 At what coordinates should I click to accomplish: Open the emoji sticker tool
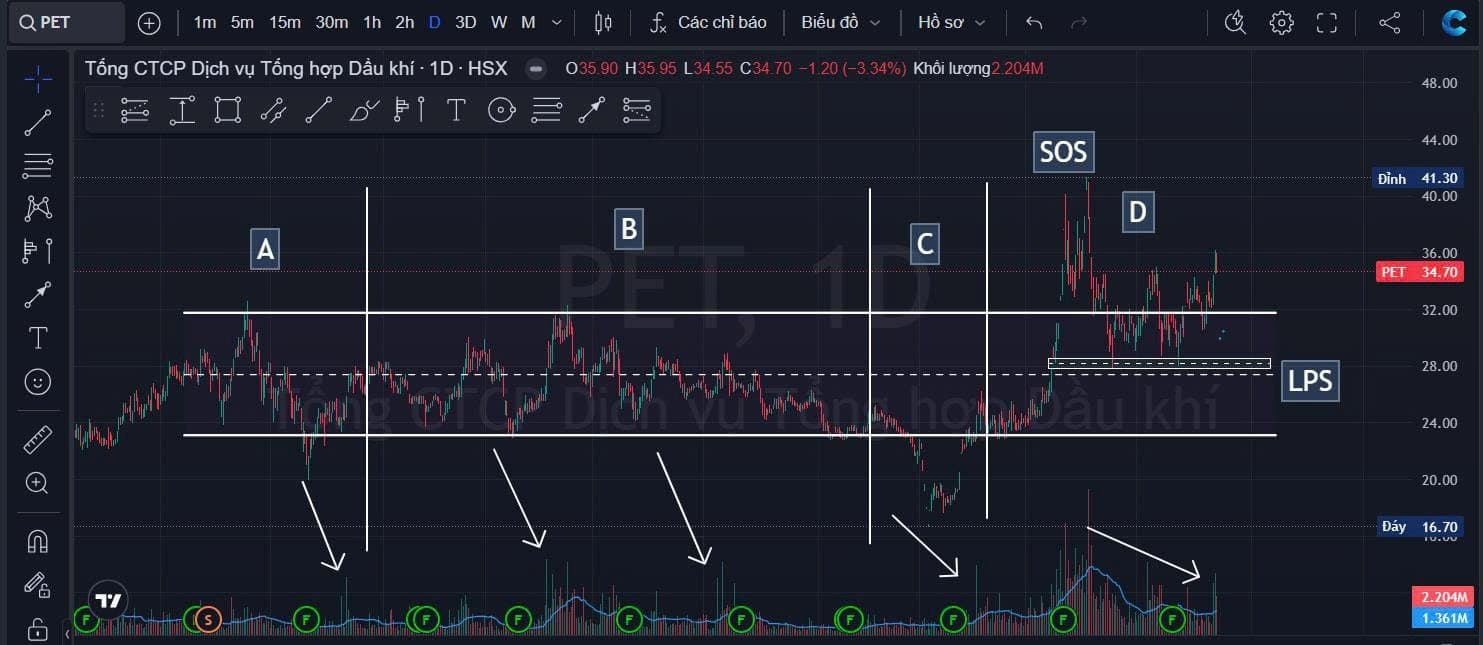[38, 382]
